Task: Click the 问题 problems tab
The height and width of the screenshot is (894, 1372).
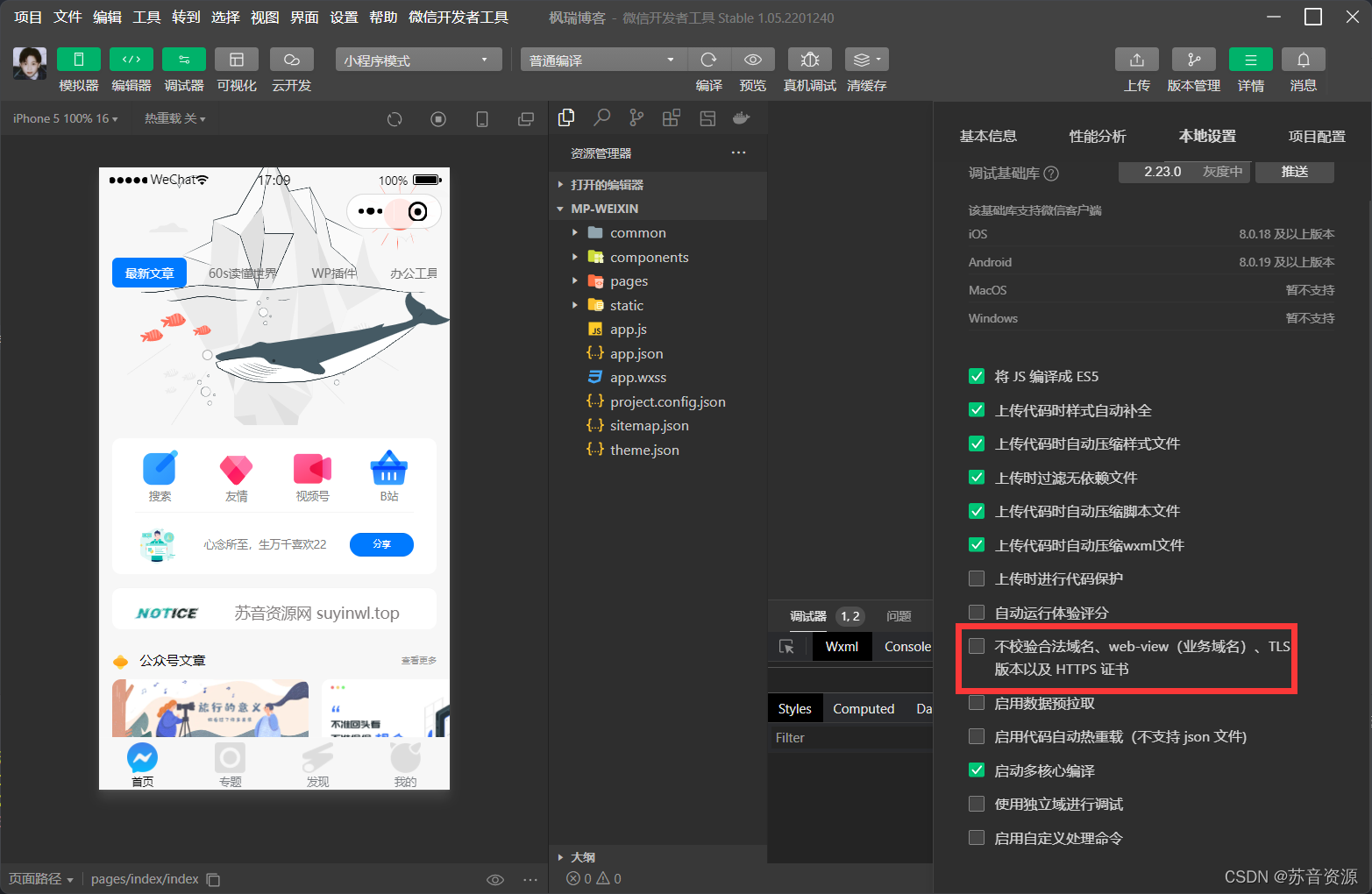Action: coord(899,616)
